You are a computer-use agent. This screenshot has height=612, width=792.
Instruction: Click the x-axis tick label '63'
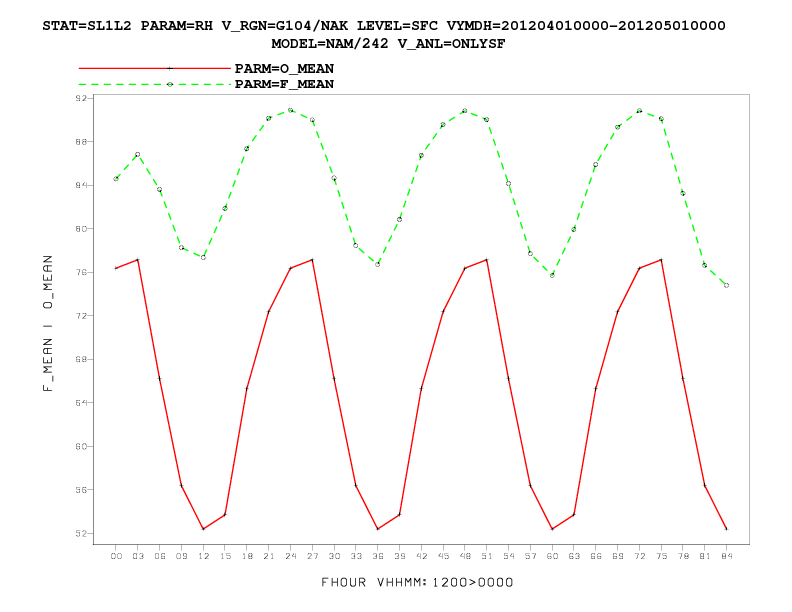574,556
